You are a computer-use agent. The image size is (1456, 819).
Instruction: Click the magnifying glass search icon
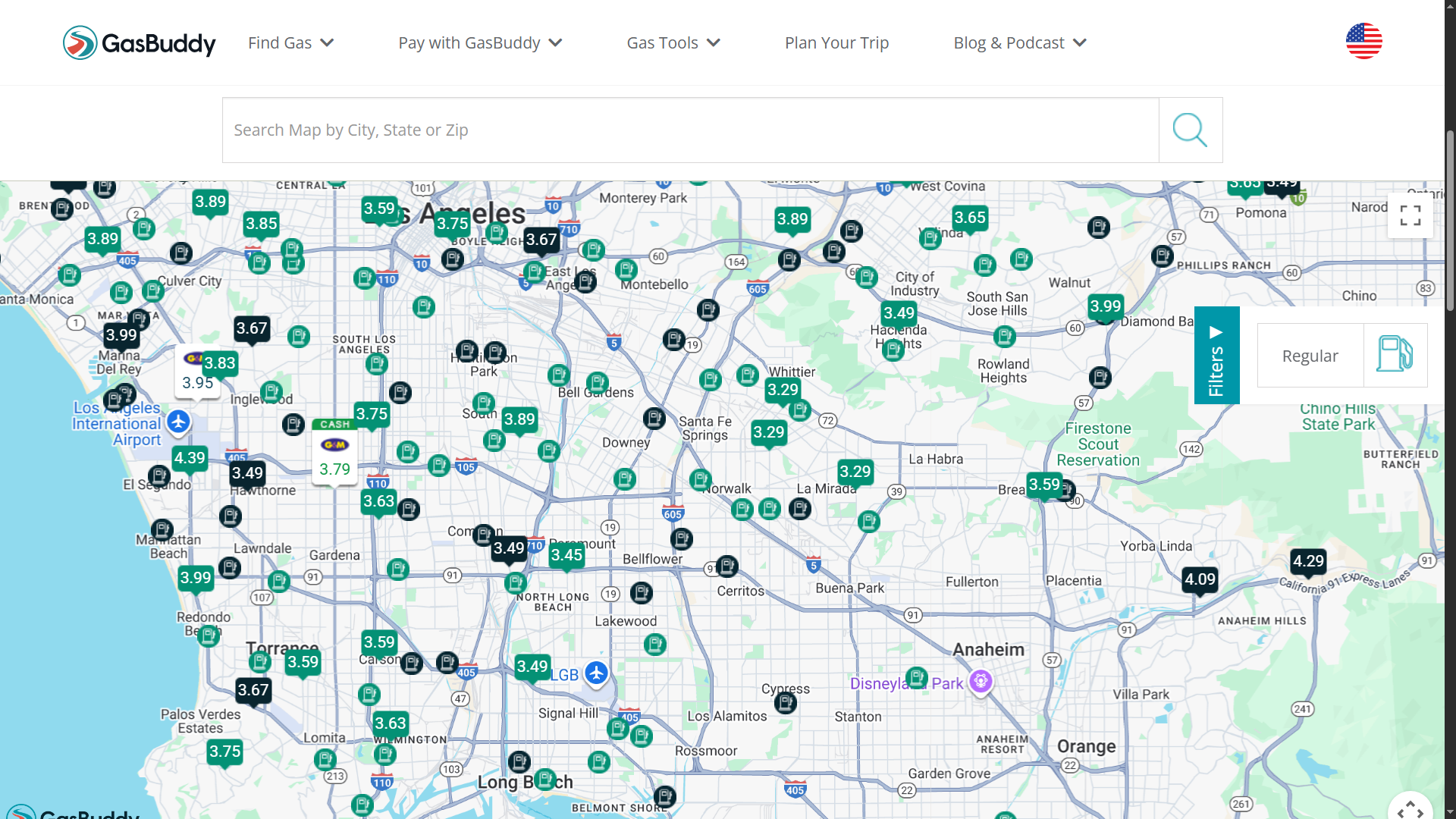(1190, 130)
